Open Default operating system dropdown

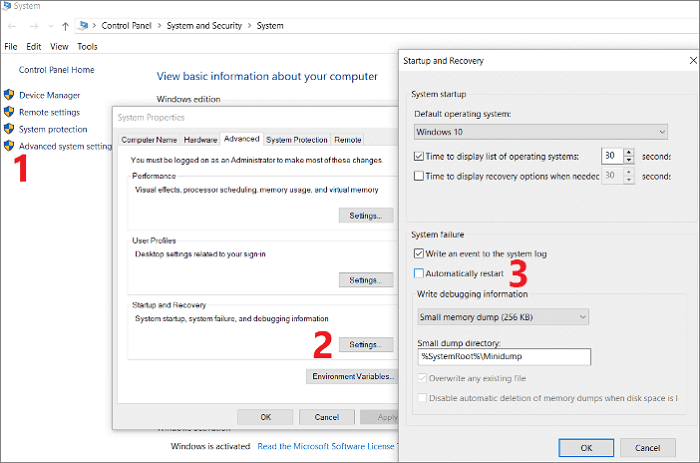[541, 132]
